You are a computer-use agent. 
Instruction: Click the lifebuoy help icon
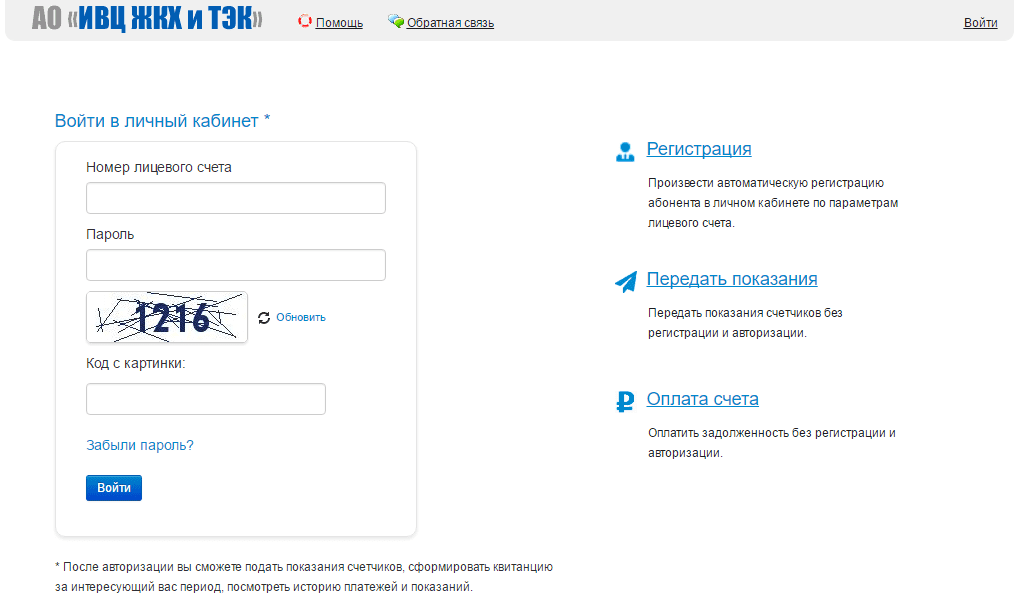tap(305, 21)
